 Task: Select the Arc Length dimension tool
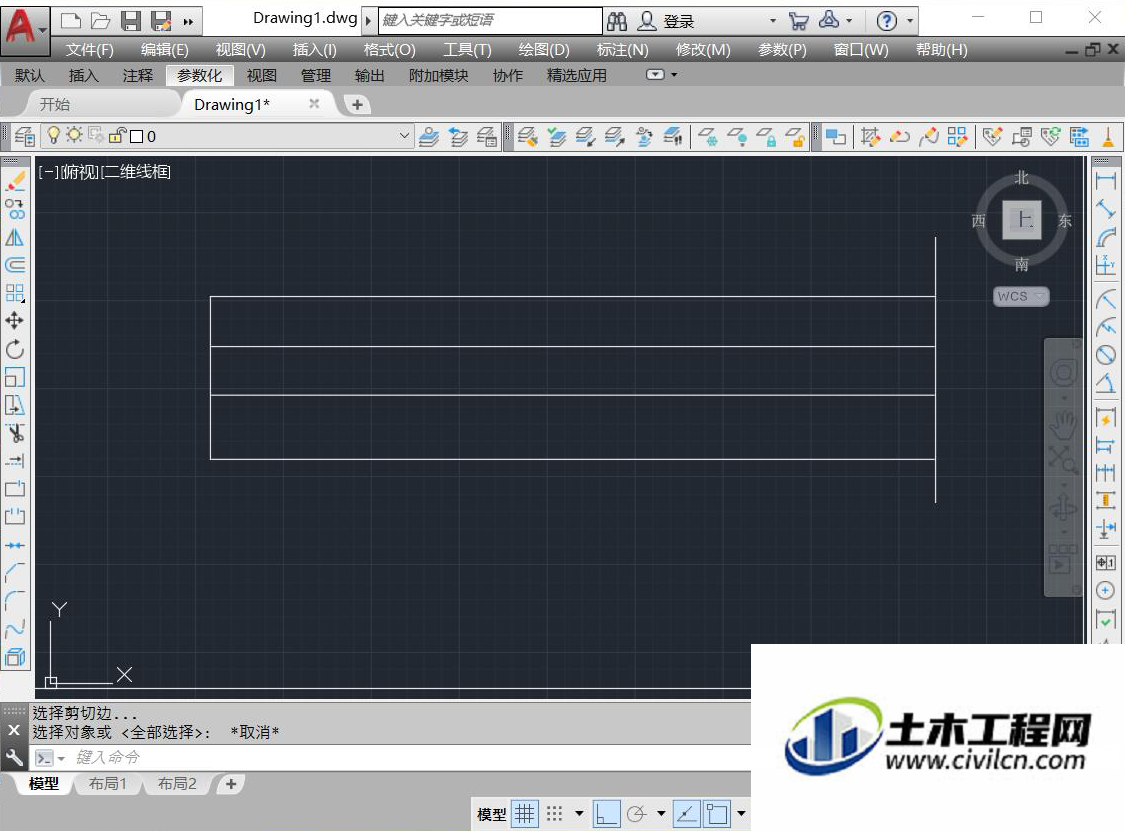point(1106,238)
